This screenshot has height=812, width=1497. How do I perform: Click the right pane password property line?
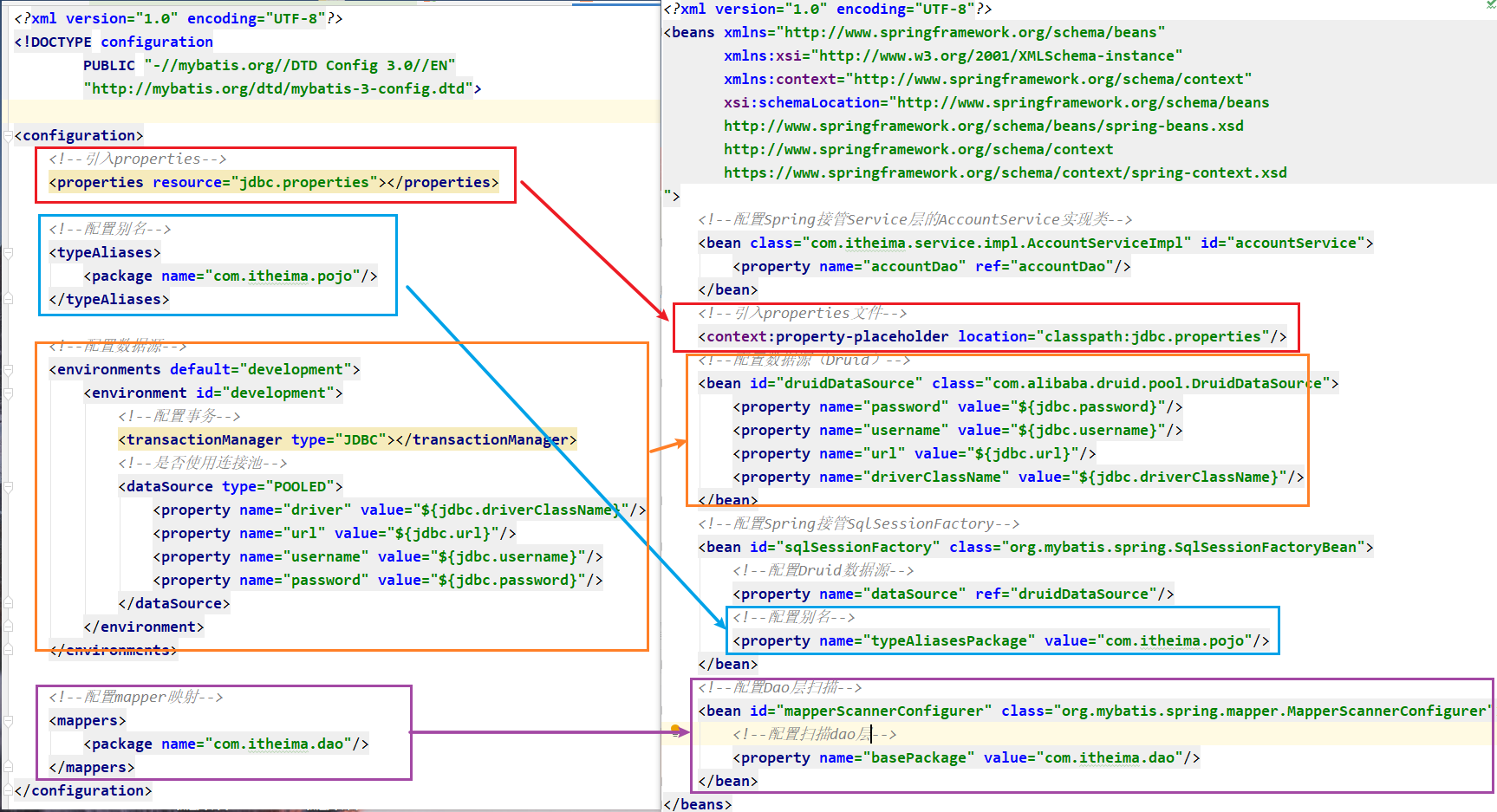pos(958,406)
